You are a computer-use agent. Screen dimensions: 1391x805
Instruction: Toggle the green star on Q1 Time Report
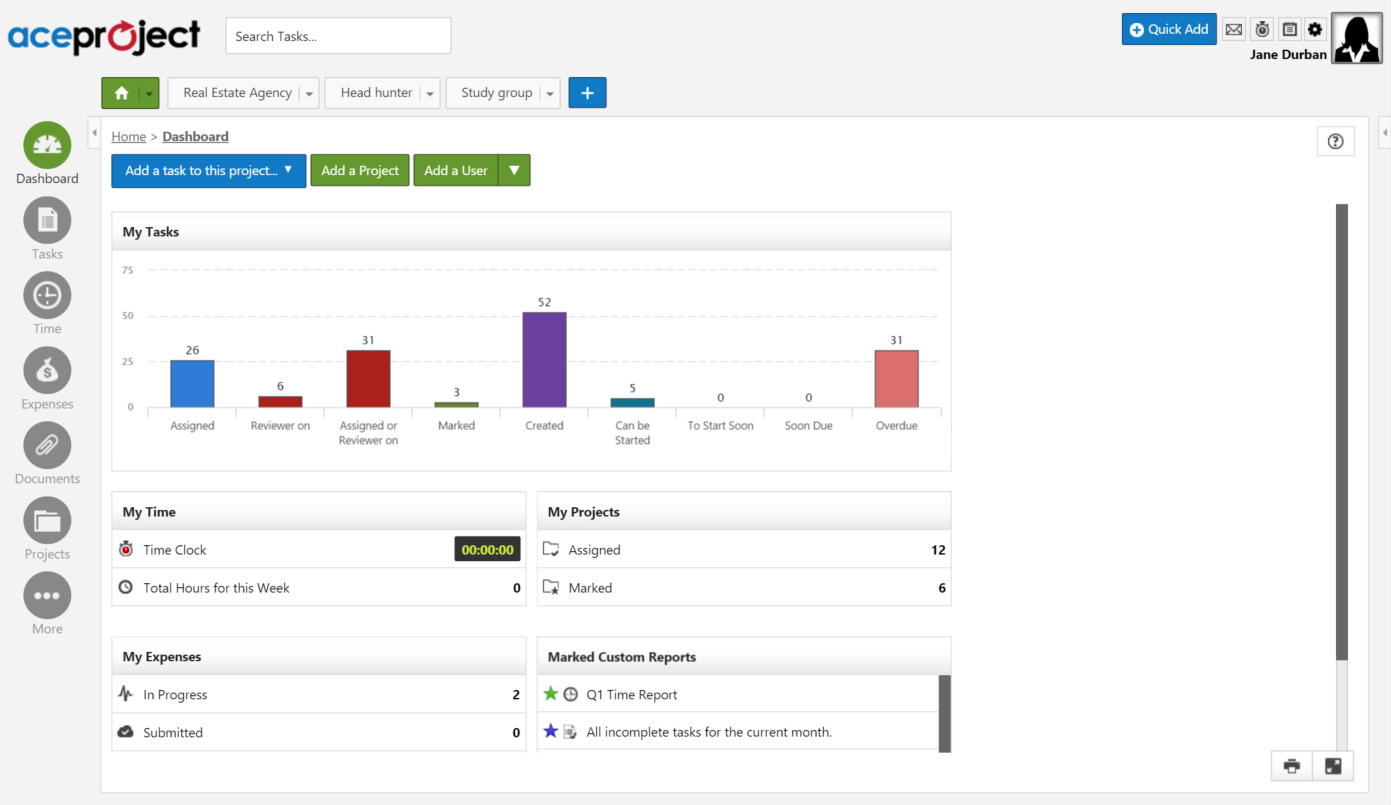[x=550, y=694]
